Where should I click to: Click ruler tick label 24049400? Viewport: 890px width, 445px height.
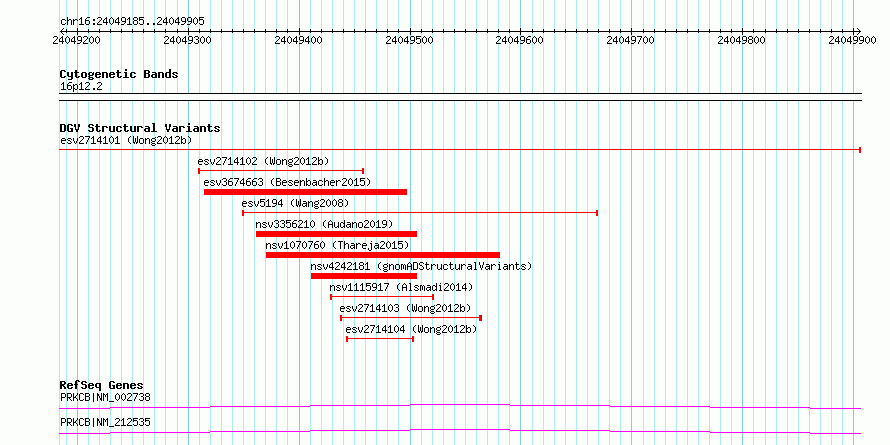pyautogui.click(x=299, y=40)
